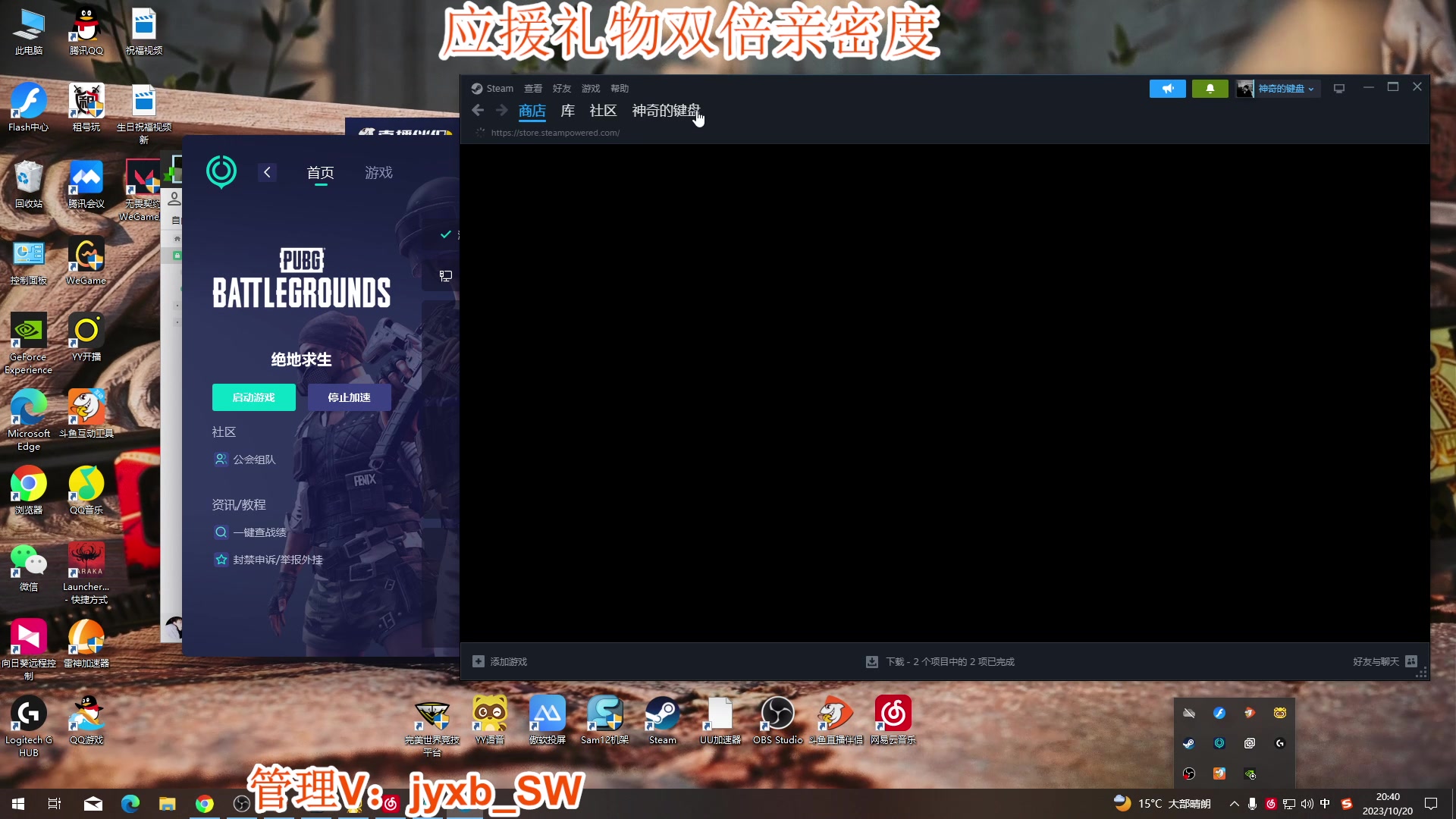Open the Logitech G HUB desktop icon
The height and width of the screenshot is (819, 1456).
(29, 726)
